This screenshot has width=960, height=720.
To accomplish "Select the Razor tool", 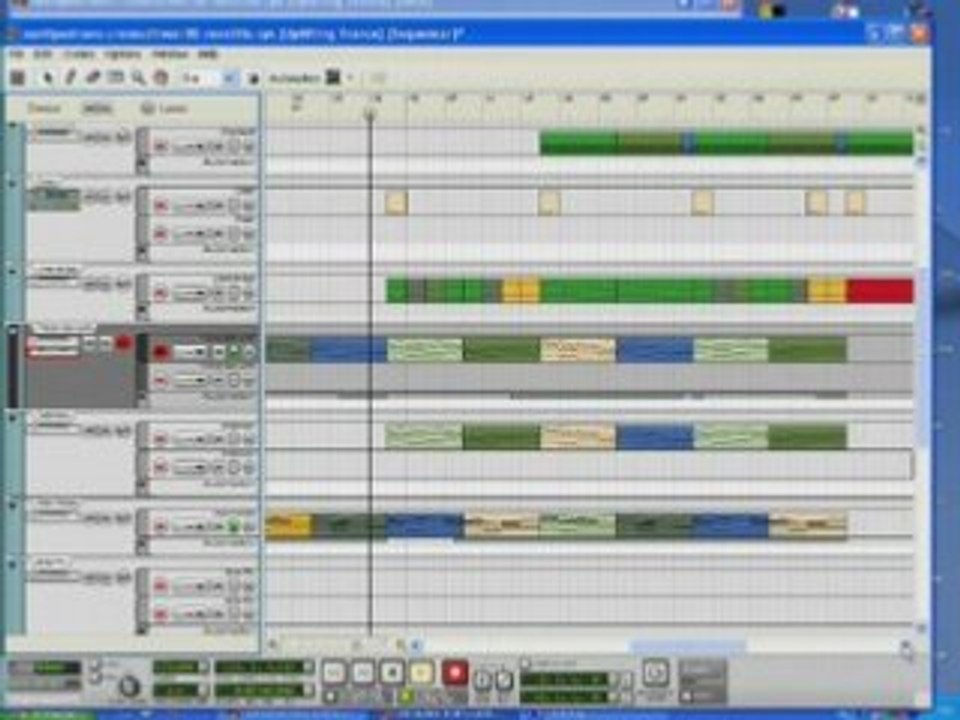I will [x=115, y=78].
